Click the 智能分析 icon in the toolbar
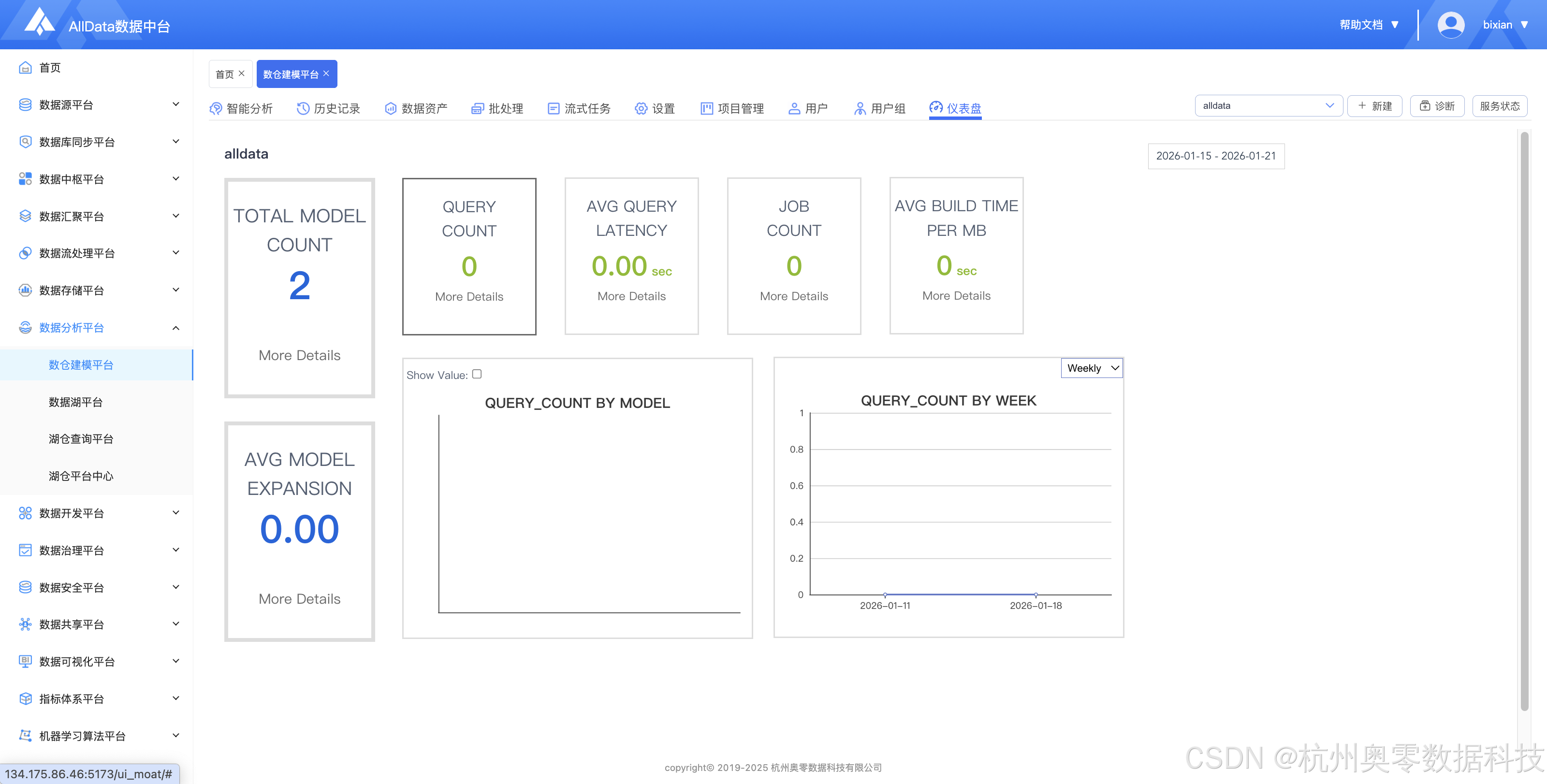Viewport: 1547px width, 784px height. click(x=216, y=108)
